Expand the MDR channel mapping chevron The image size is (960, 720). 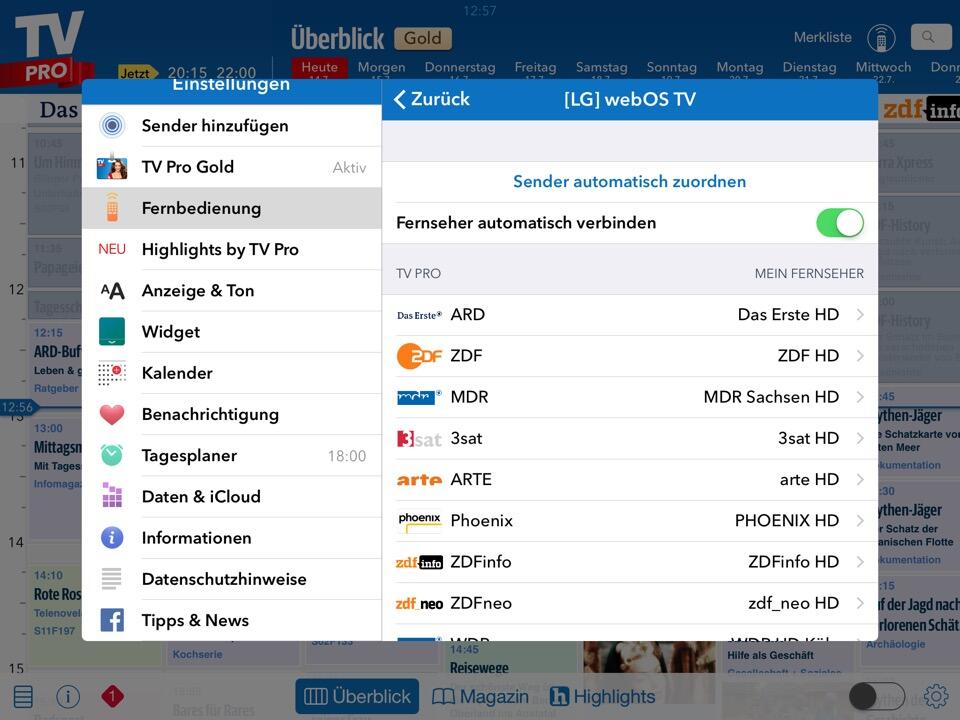coord(860,397)
